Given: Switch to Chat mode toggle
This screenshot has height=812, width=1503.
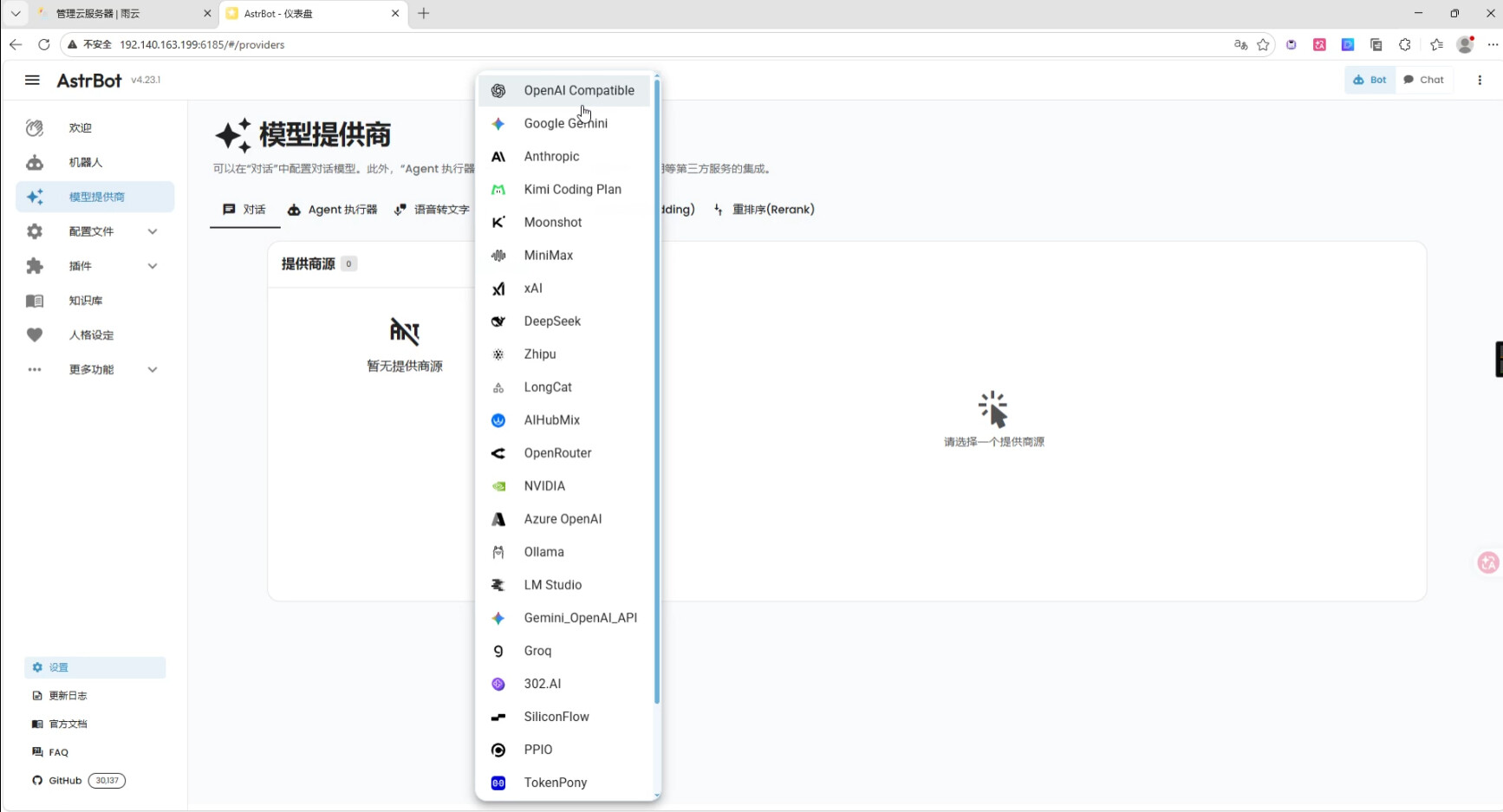Looking at the screenshot, I should [1423, 80].
